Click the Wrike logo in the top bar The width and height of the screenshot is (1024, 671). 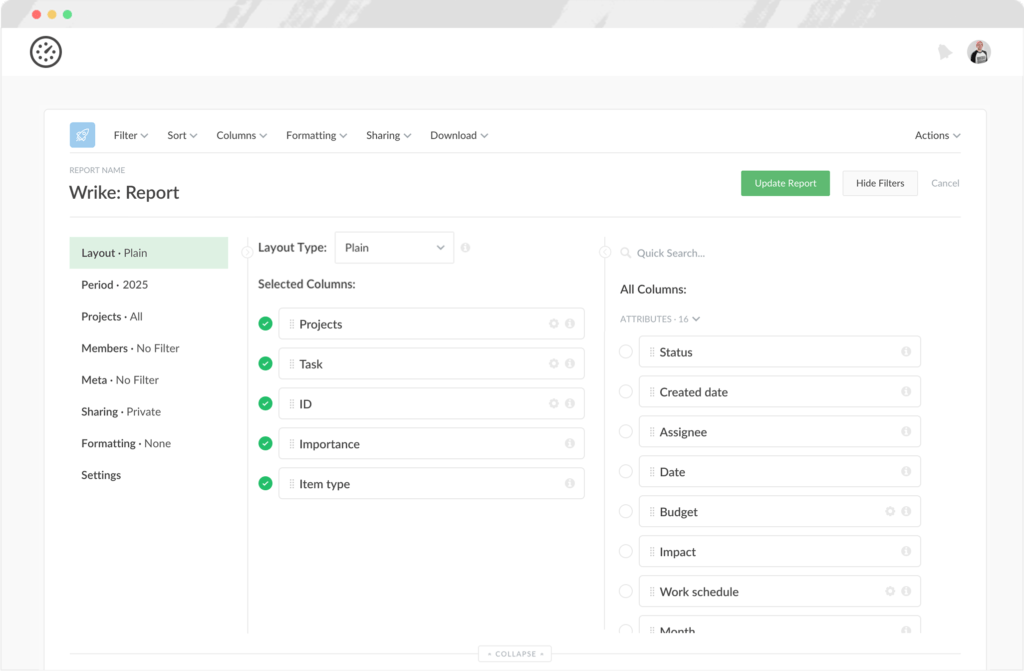pos(47,51)
